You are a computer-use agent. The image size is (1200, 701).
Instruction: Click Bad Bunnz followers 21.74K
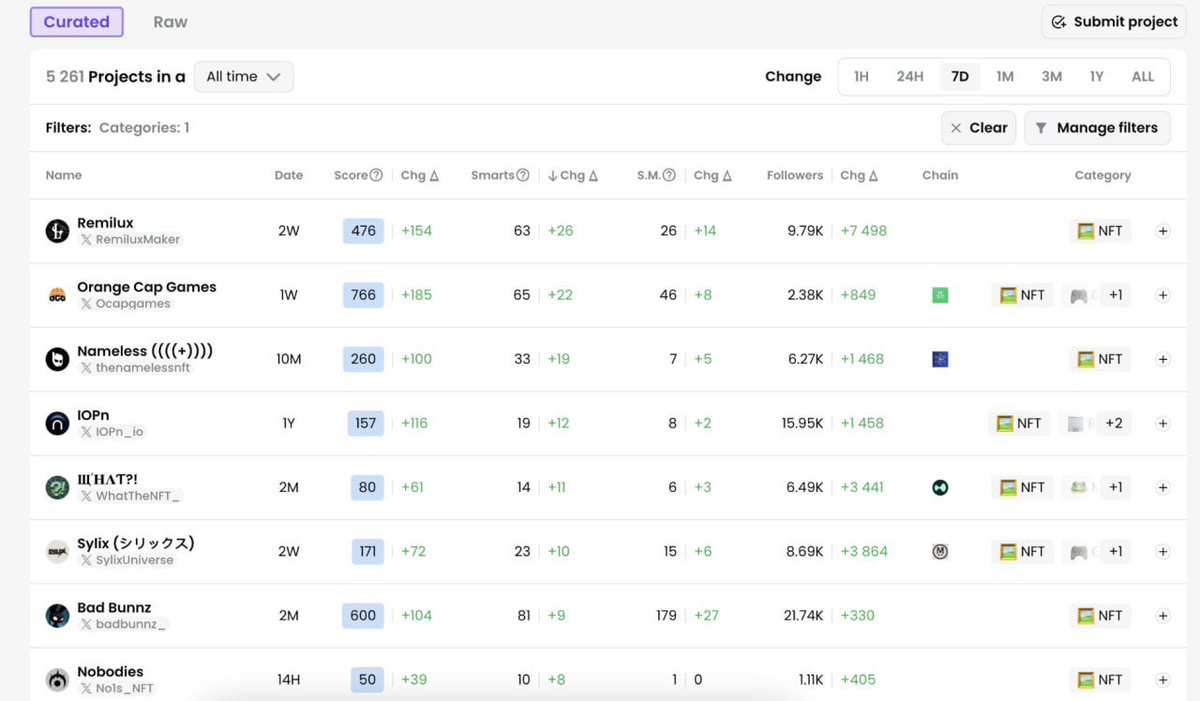[804, 616]
